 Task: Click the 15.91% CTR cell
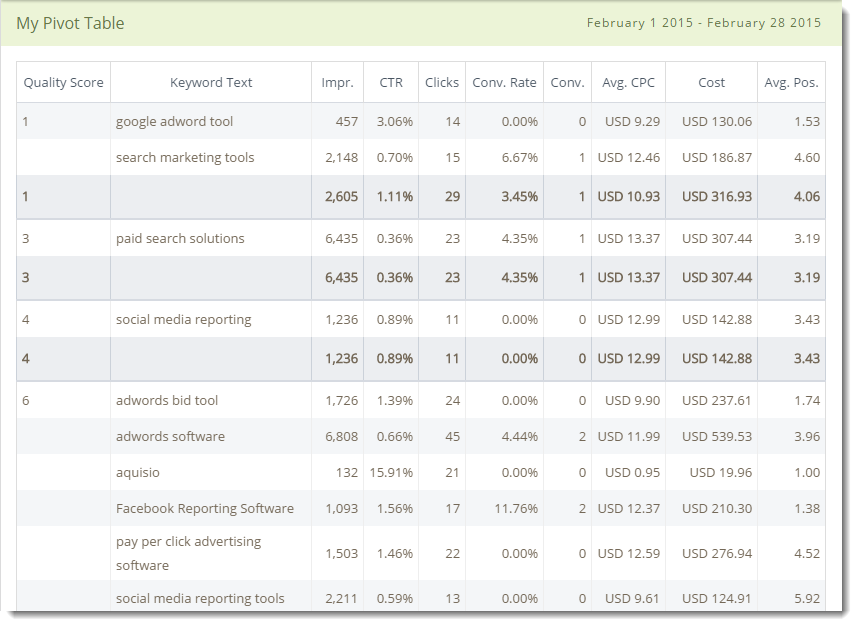pyautogui.click(x=391, y=472)
